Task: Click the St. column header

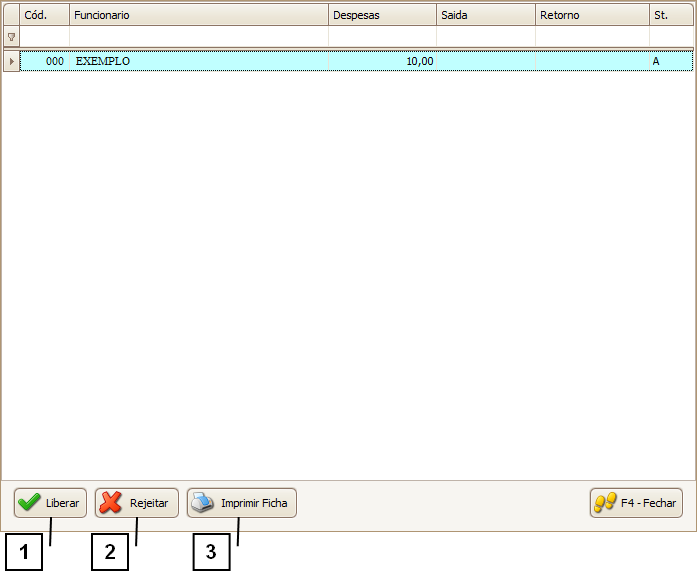Action: pyautogui.click(x=670, y=15)
